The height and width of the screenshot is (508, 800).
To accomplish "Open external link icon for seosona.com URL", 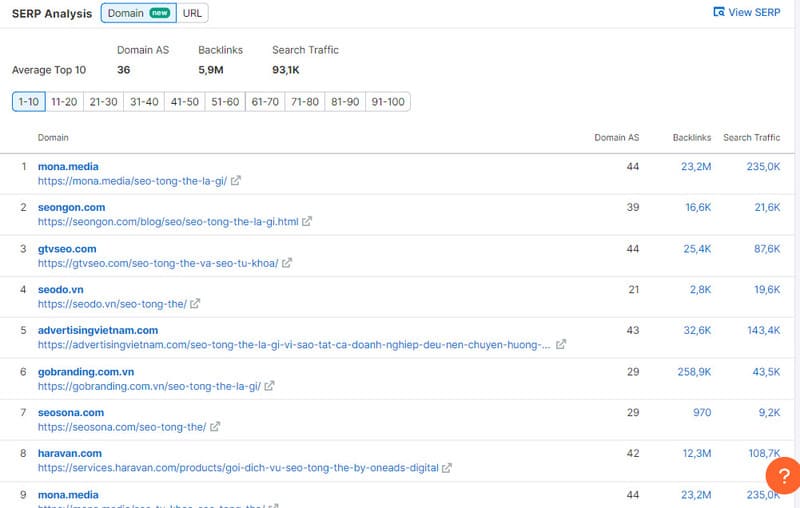I will pyautogui.click(x=215, y=427).
